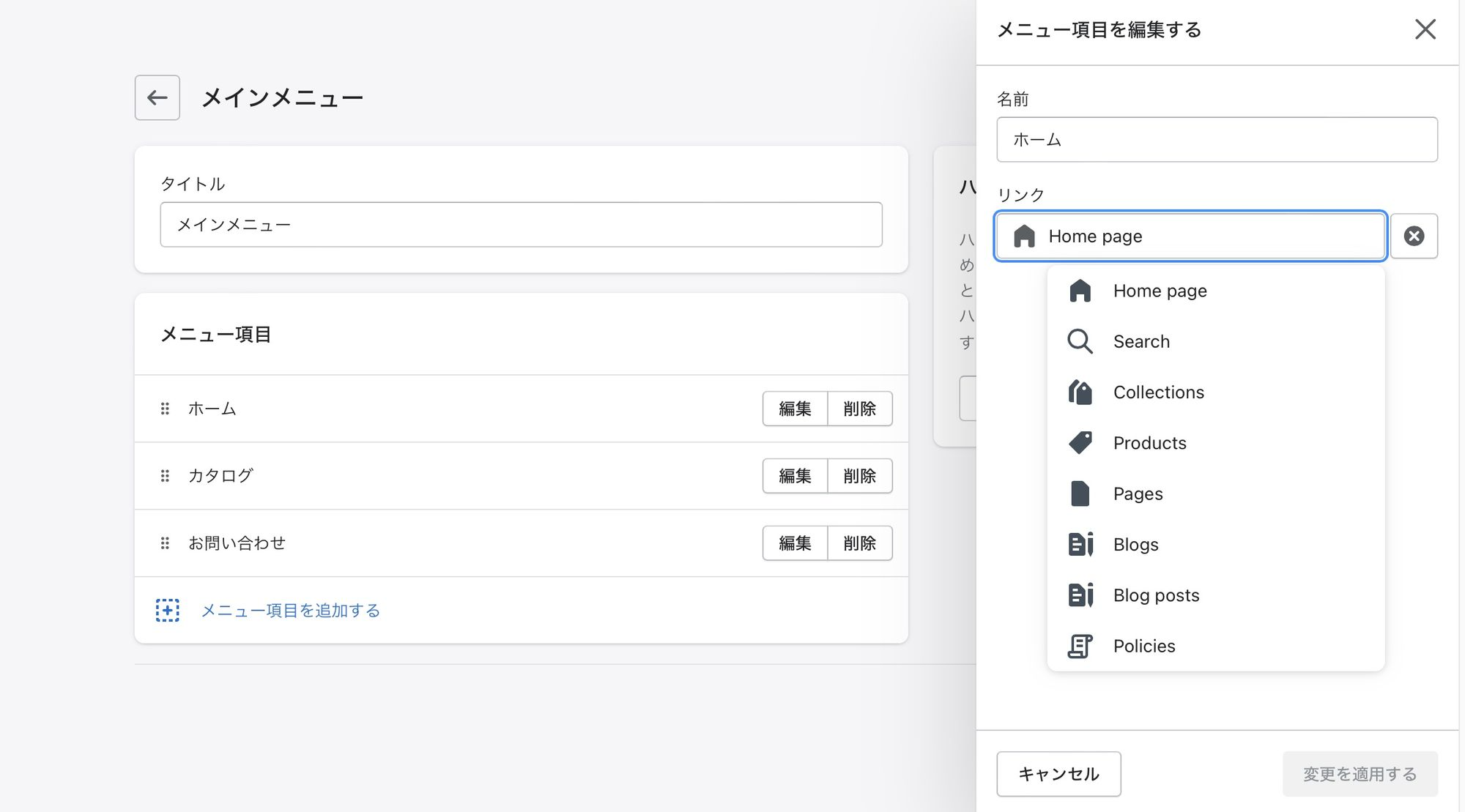Choose Collections from the link list
The height and width of the screenshot is (812, 1465).
pyautogui.click(x=1158, y=392)
